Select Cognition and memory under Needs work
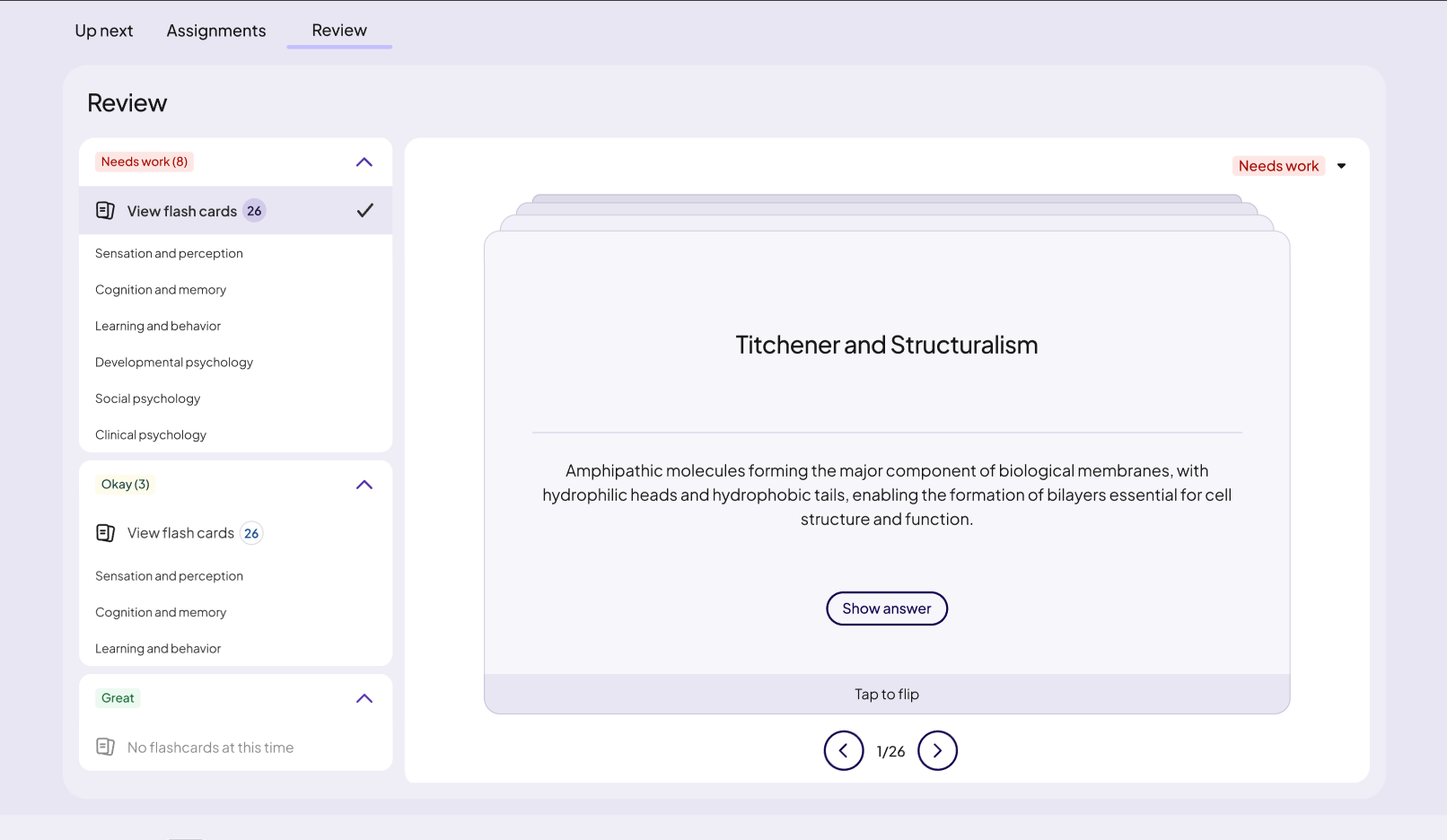This screenshot has width=1447, height=840. [x=161, y=290]
